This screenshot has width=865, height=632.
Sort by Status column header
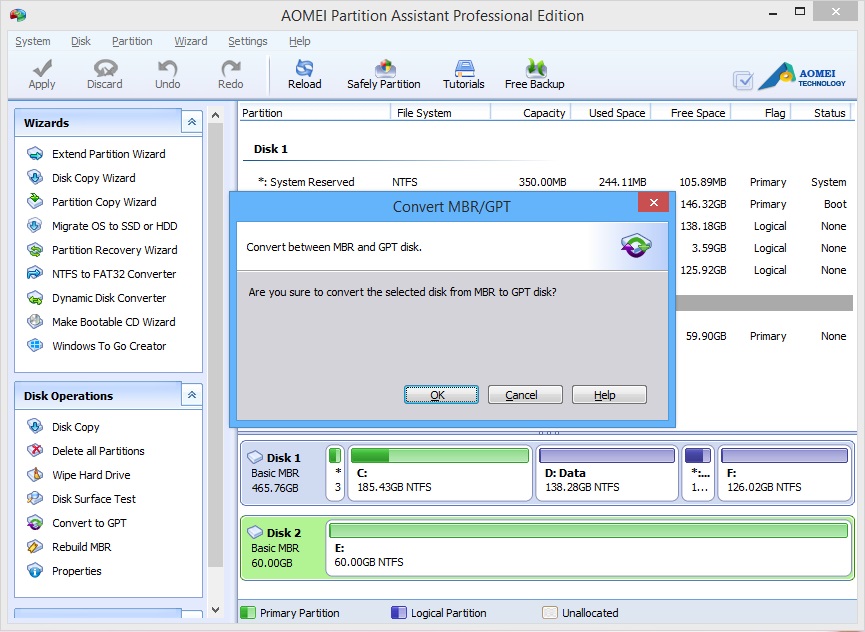822,113
